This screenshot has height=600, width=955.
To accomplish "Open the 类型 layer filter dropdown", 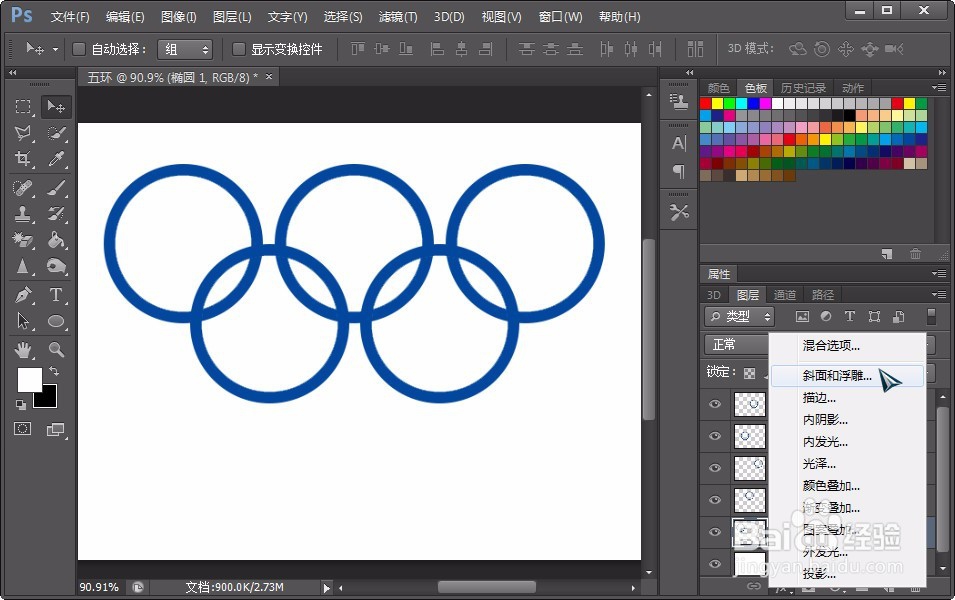I will pos(739,316).
